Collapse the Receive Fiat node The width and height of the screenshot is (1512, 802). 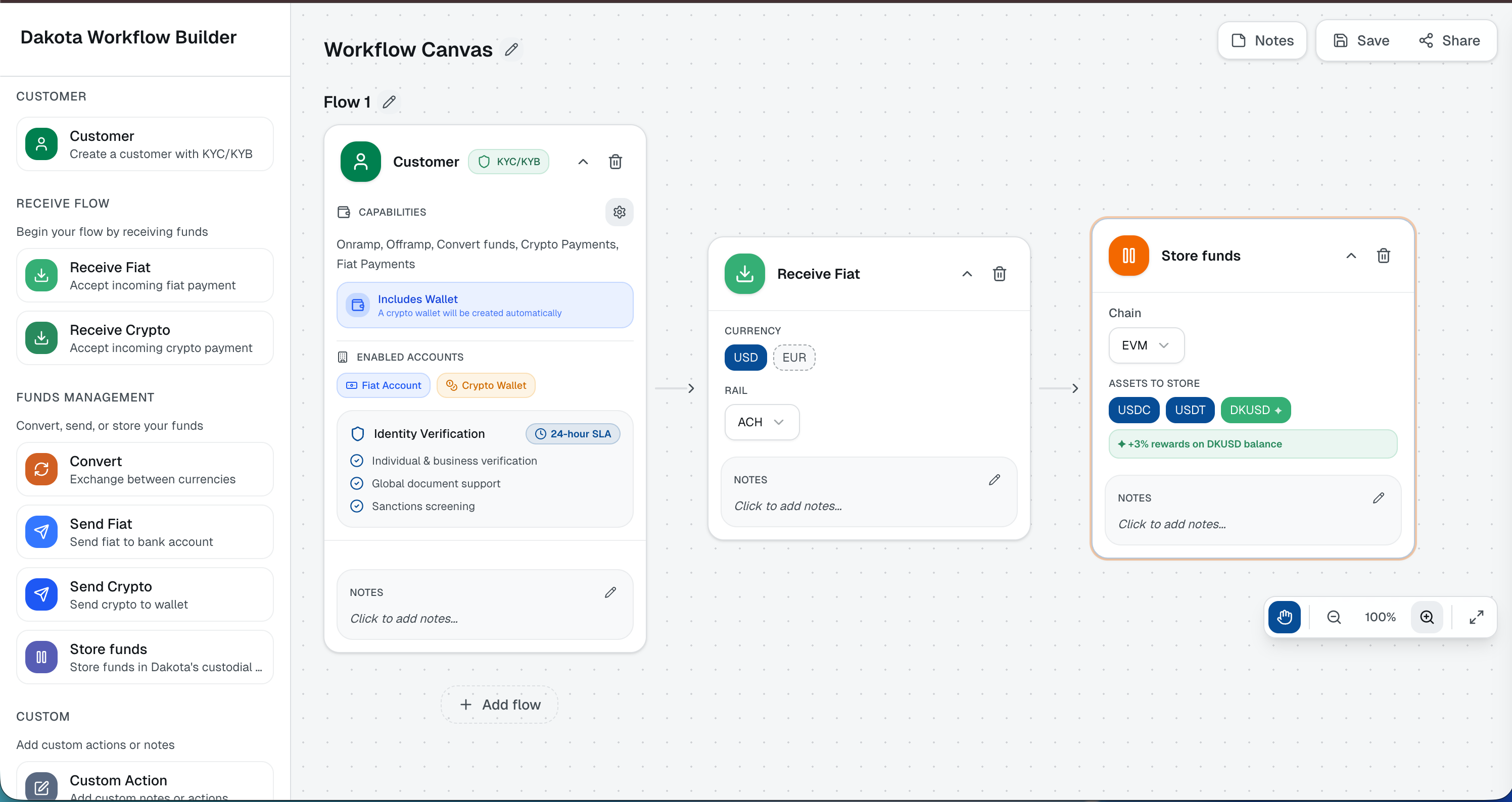pos(967,274)
